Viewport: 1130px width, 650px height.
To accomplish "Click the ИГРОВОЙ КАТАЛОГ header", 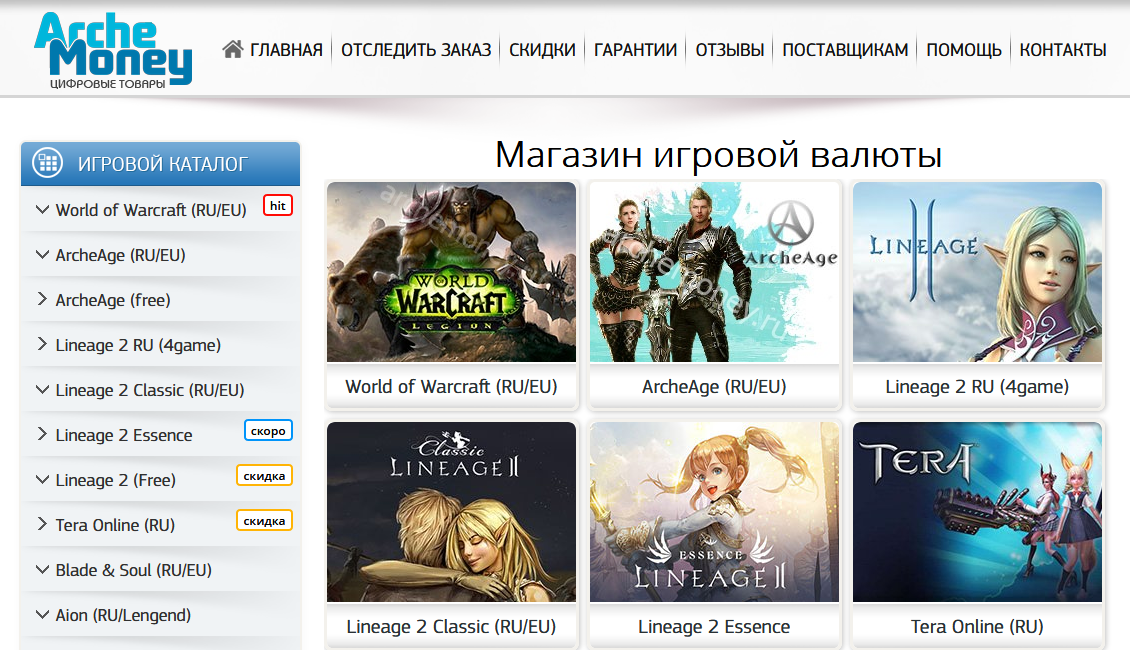I will point(161,164).
